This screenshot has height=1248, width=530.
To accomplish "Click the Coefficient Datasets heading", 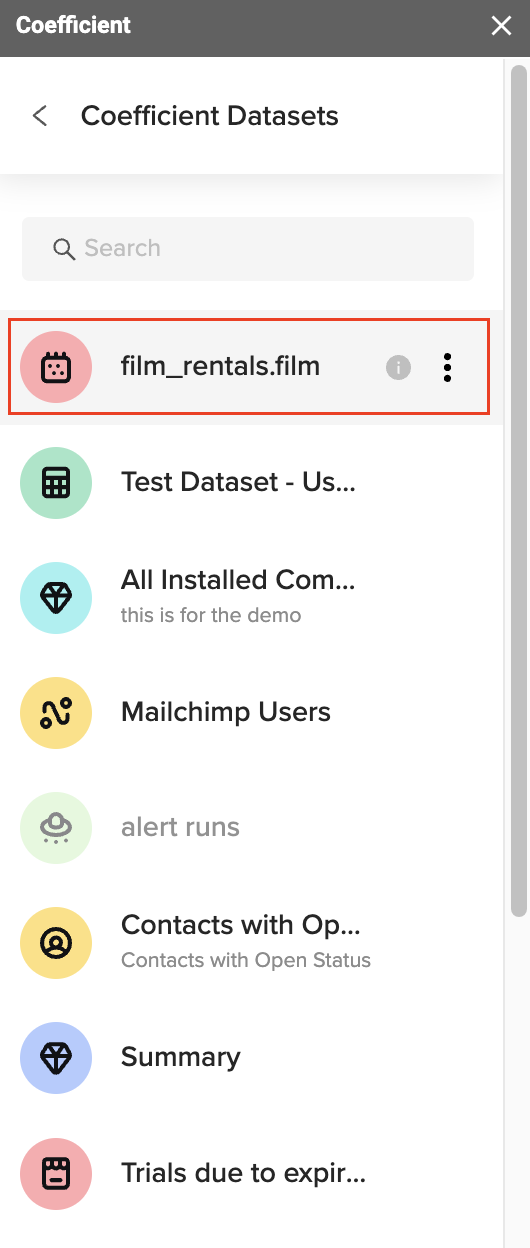I will coord(210,116).
